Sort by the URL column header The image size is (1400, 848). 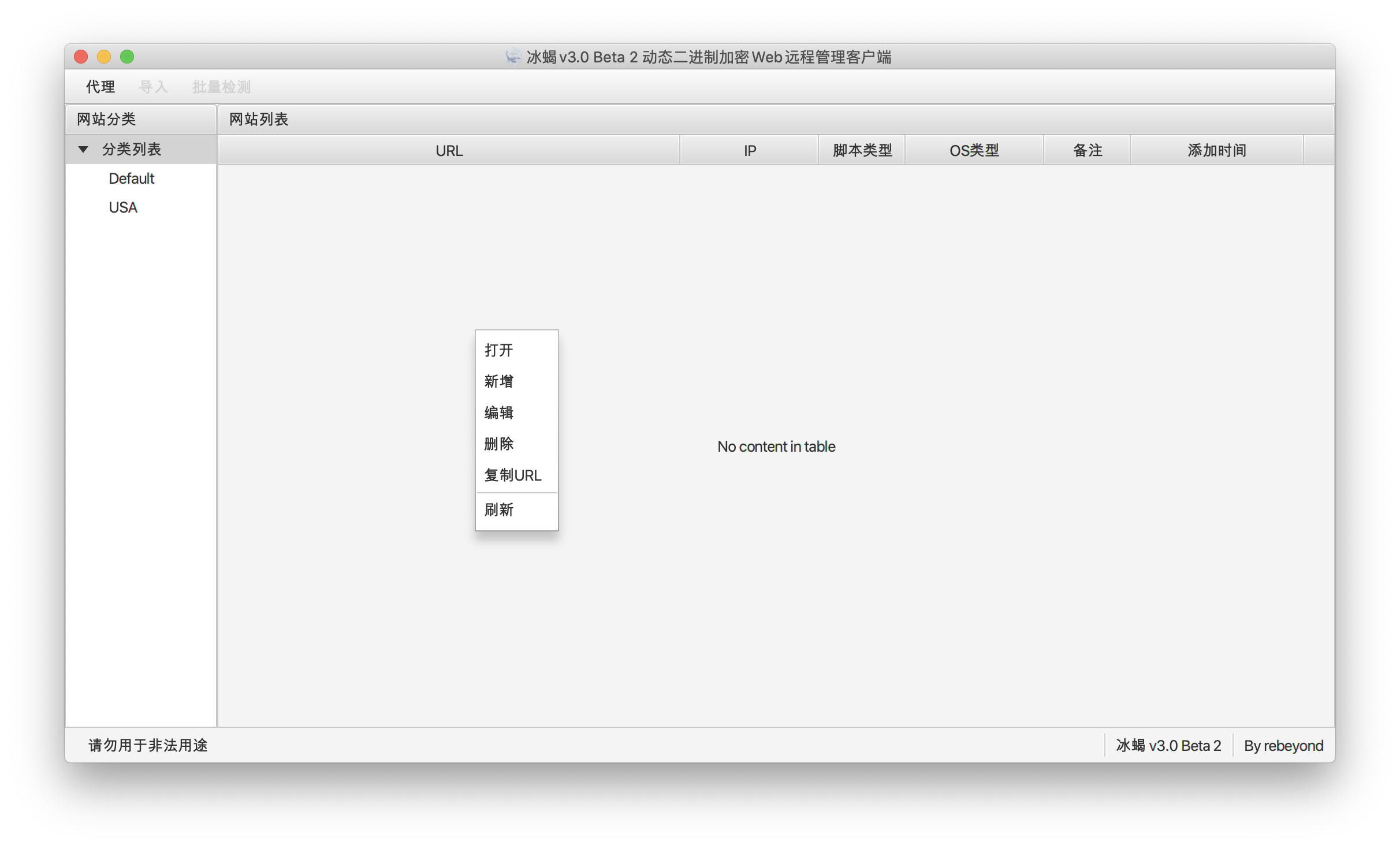coord(449,150)
